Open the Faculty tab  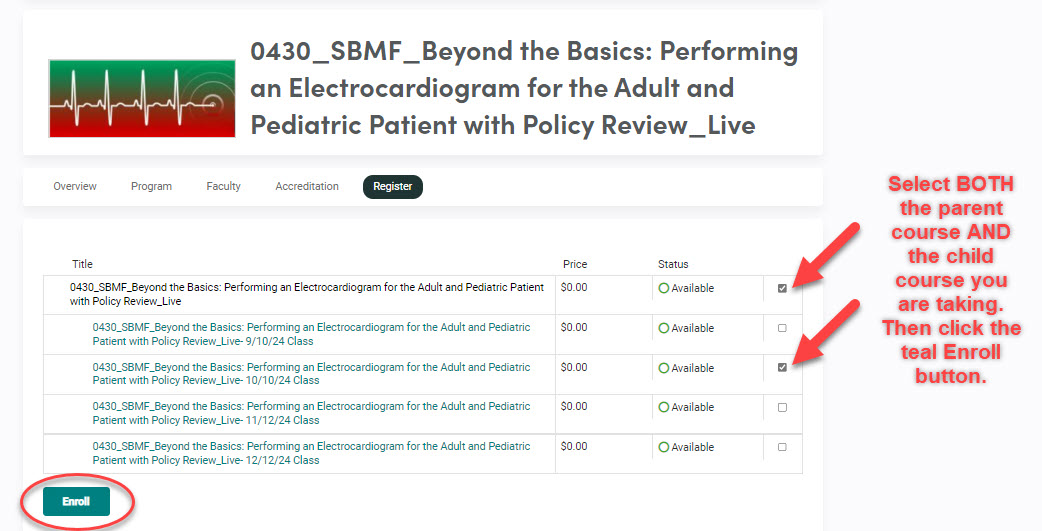pos(223,187)
